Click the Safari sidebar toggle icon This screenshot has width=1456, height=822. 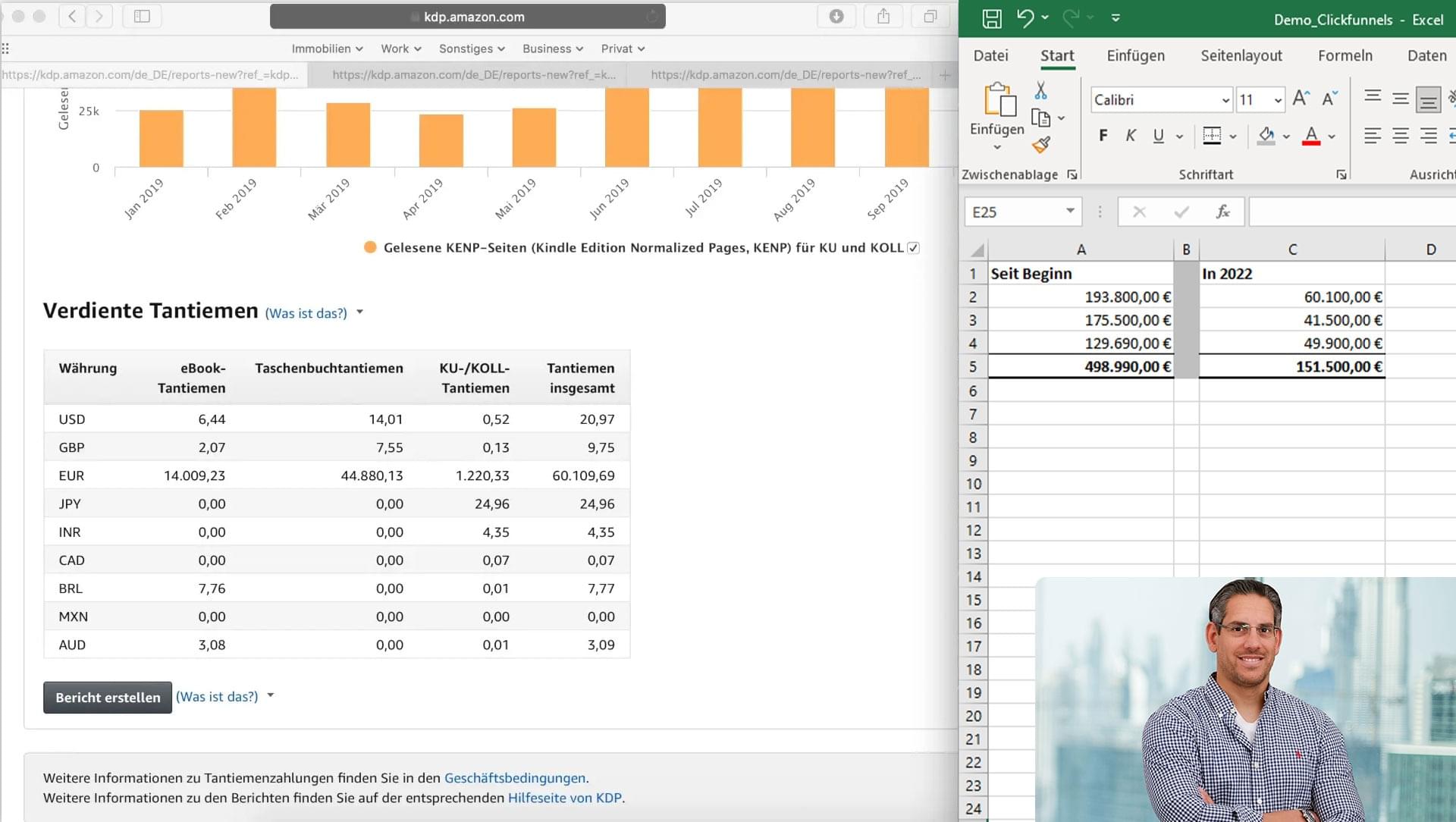[x=142, y=16]
